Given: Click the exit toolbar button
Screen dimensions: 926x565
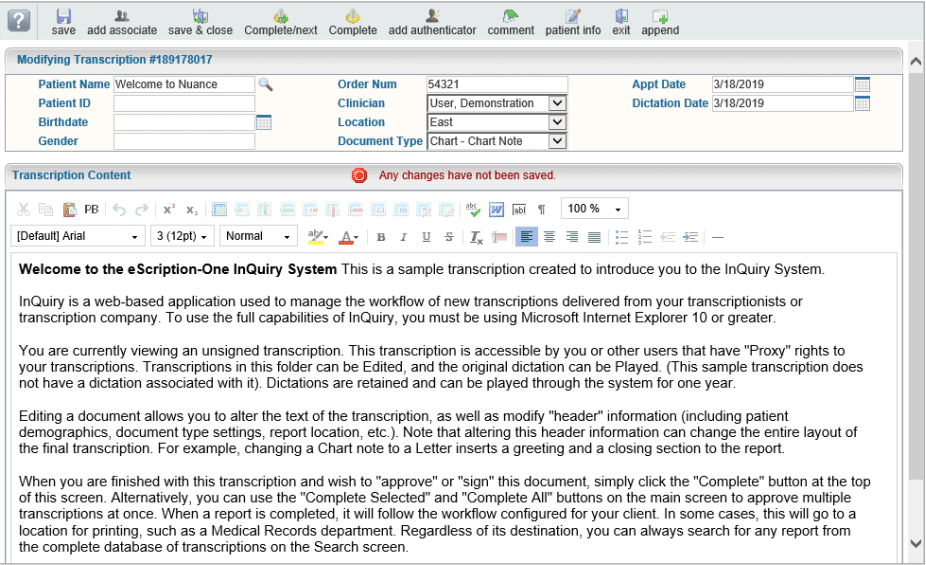Looking at the screenshot, I should click(x=621, y=22).
